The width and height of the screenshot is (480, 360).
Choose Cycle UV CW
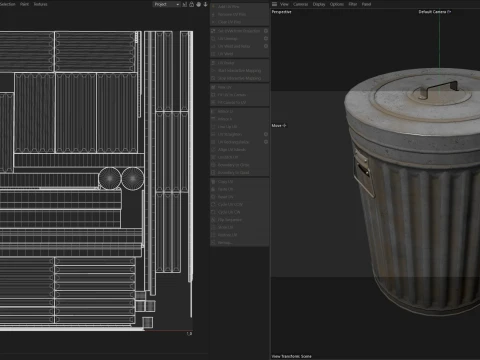(240, 212)
